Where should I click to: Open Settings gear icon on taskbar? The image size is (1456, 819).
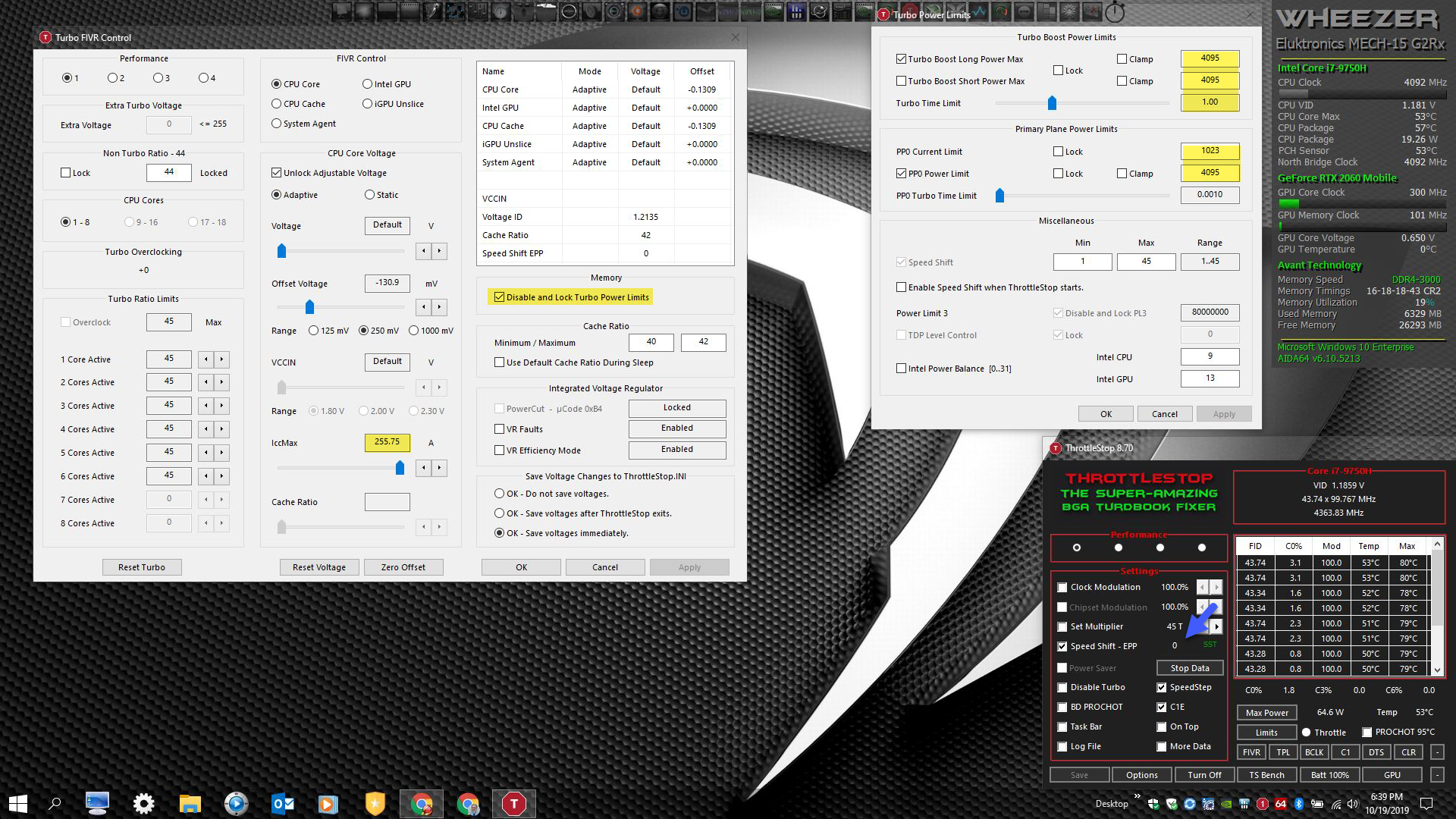[x=143, y=803]
